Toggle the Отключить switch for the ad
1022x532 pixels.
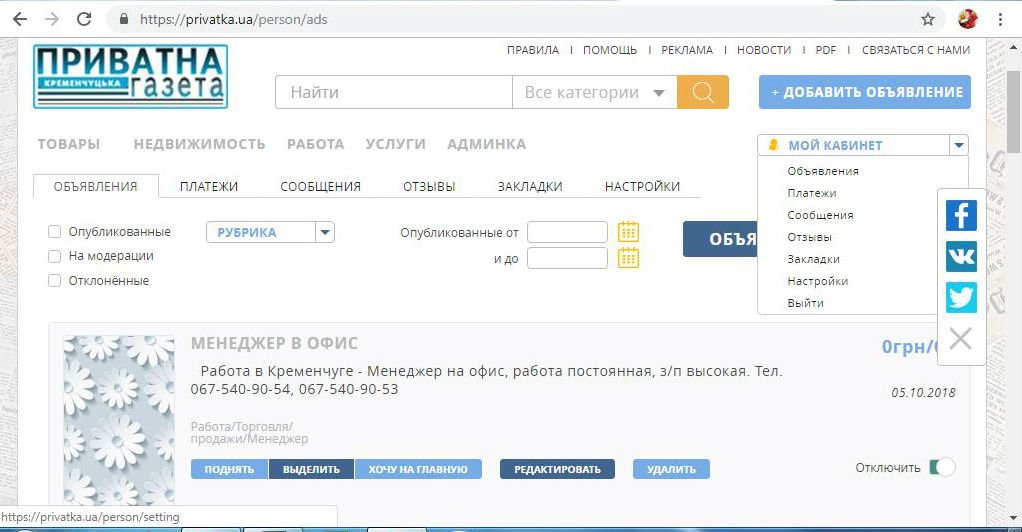tap(941, 467)
